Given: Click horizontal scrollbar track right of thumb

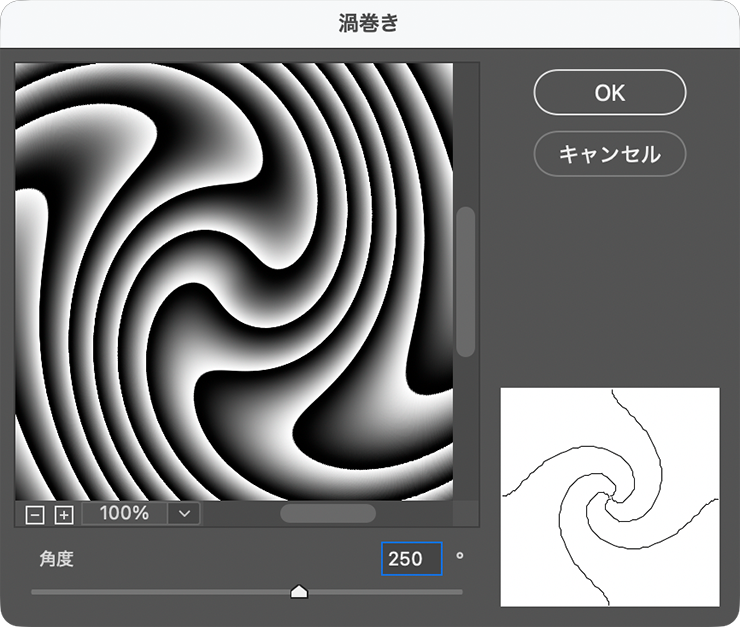Looking at the screenshot, I should (x=415, y=513).
